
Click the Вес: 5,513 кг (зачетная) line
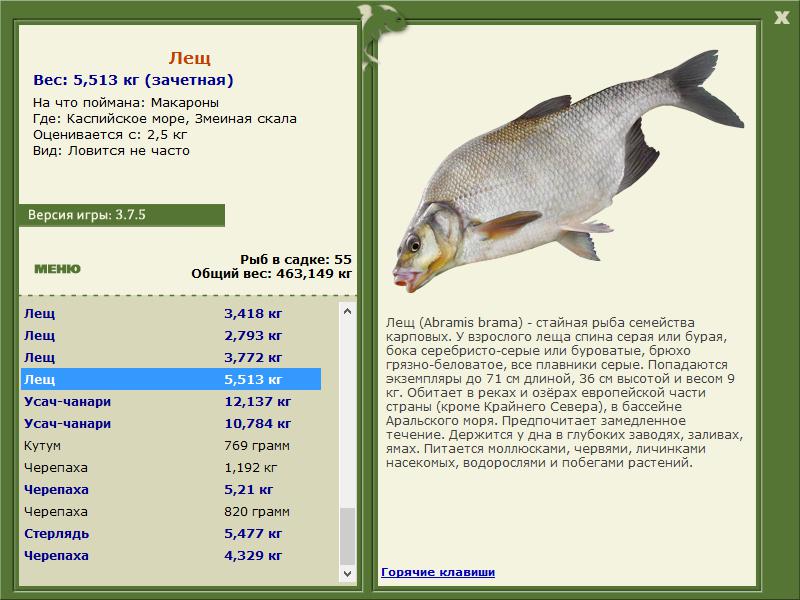133,80
